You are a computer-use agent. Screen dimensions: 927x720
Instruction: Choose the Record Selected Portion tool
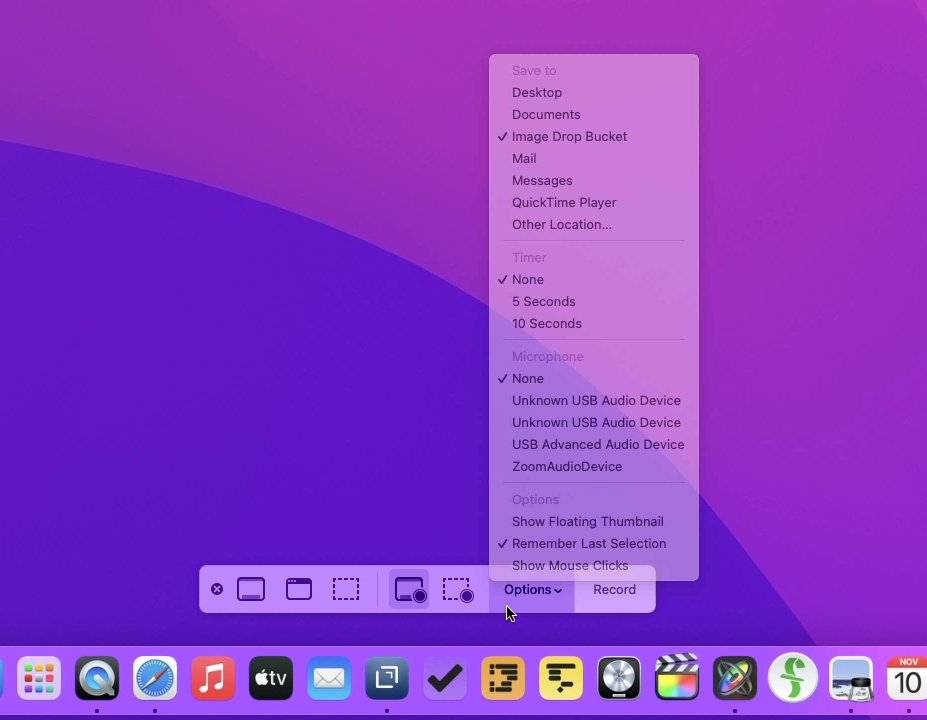coord(457,589)
